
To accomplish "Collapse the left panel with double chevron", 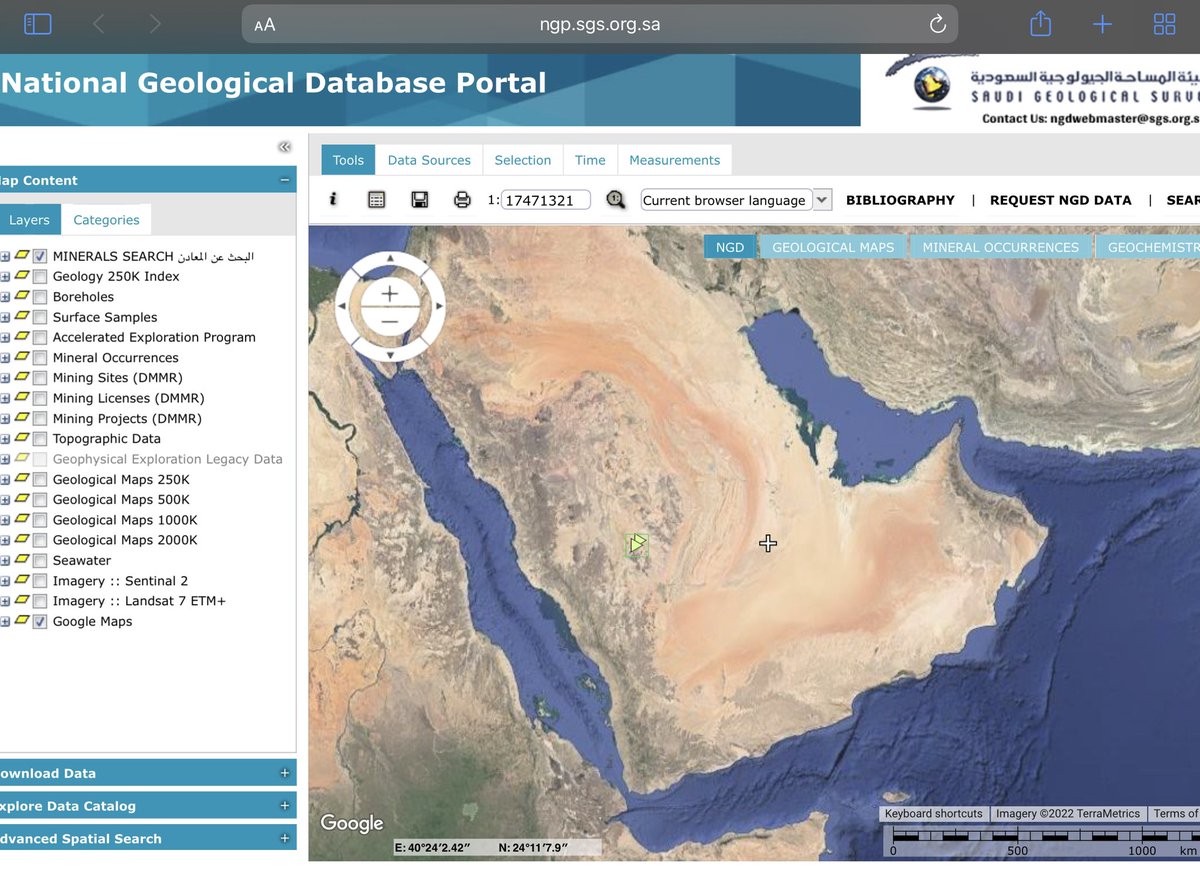I will 285,147.
